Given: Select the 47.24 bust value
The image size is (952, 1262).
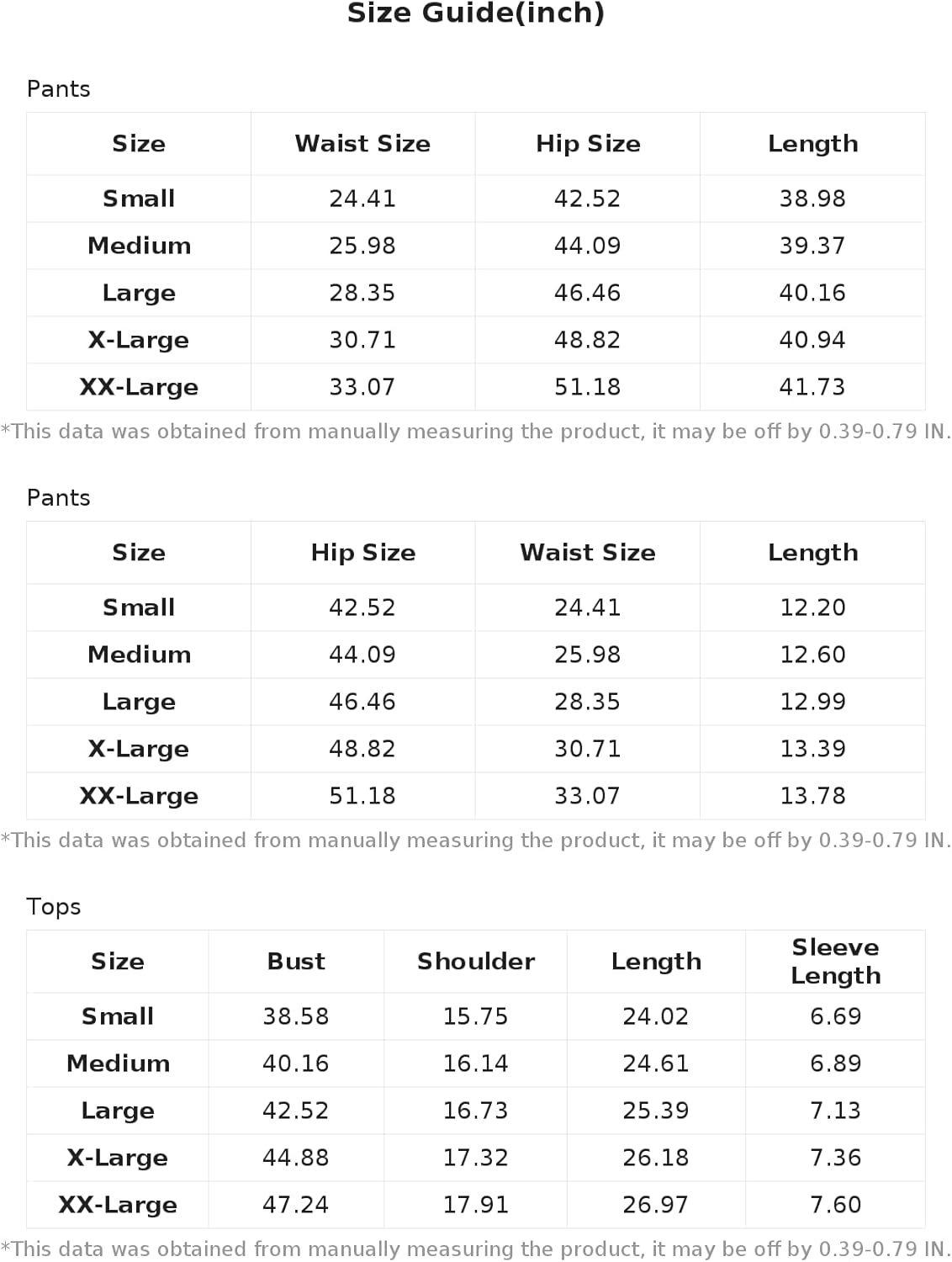Looking at the screenshot, I should tap(296, 1205).
